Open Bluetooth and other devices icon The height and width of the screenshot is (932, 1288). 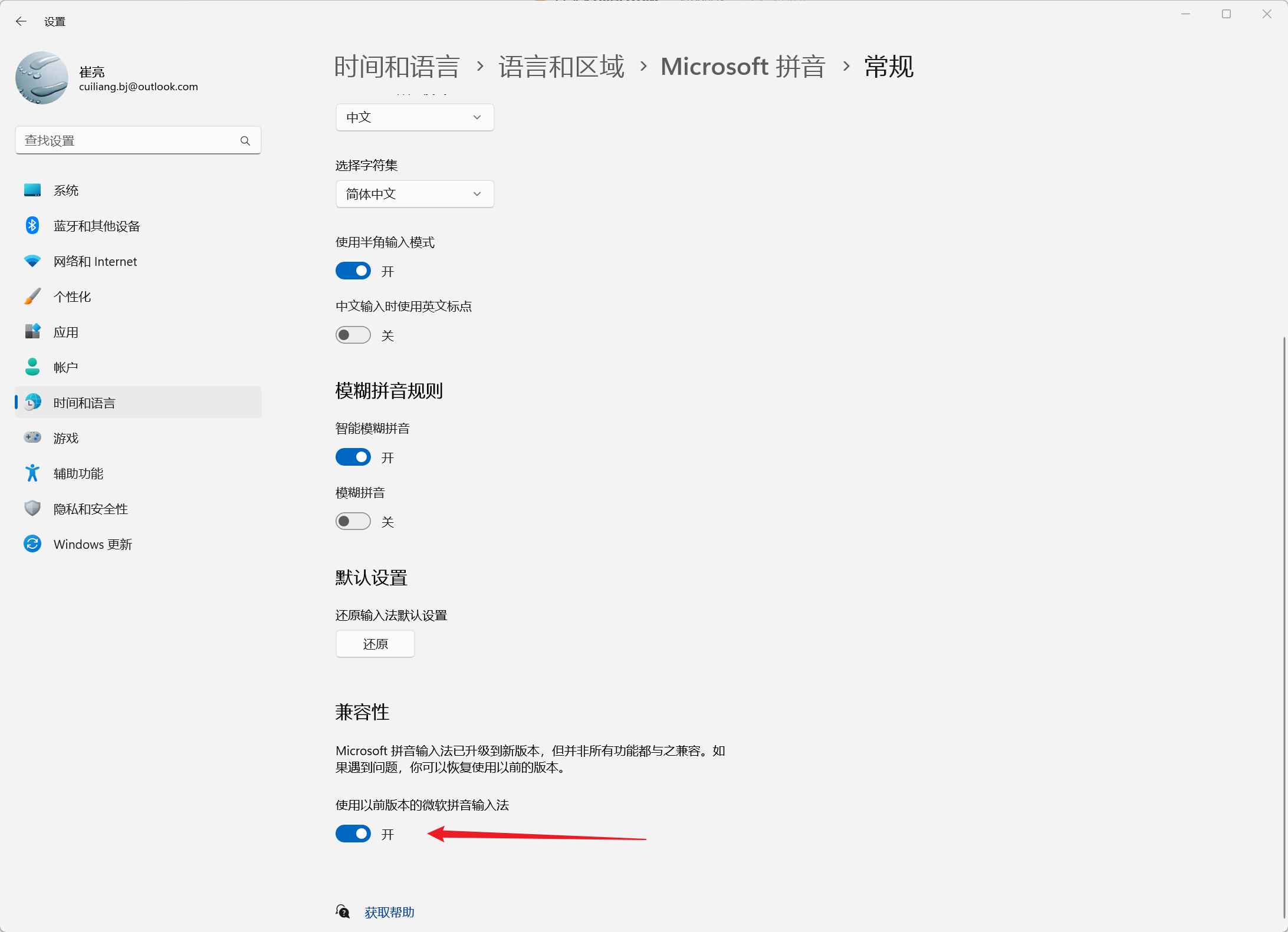pos(32,226)
